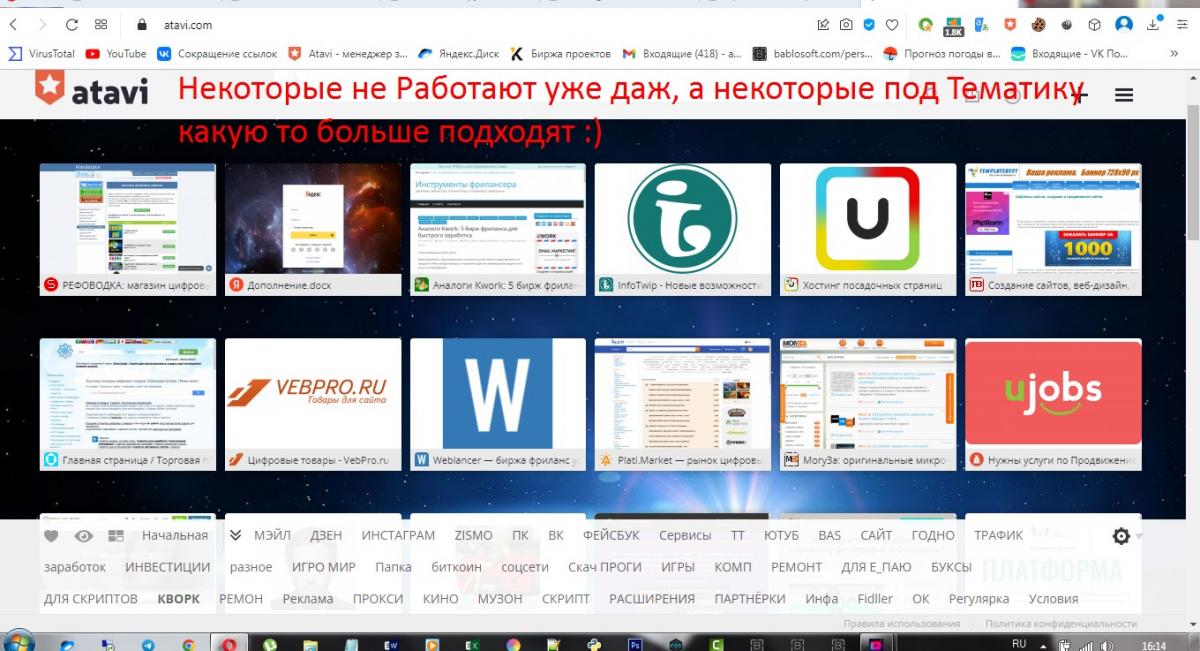
Task: Open the ujobs thumbnail
Action: coord(1053,404)
